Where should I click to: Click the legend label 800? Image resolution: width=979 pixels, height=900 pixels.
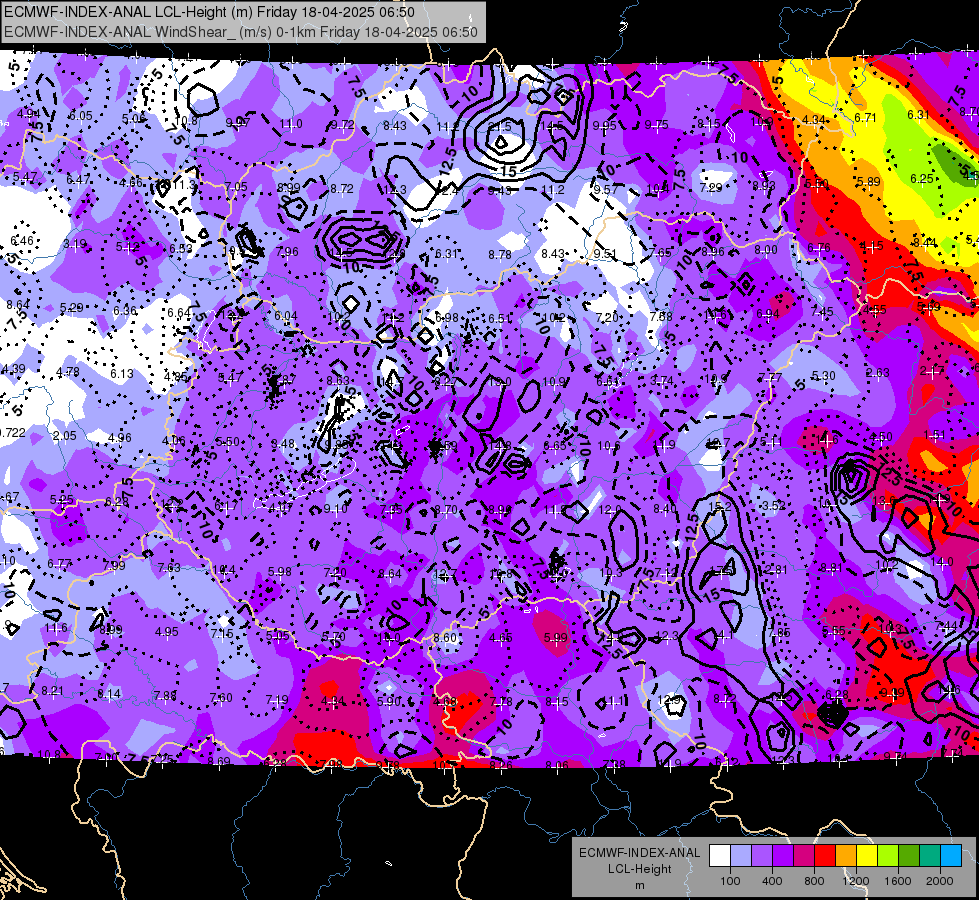814,881
